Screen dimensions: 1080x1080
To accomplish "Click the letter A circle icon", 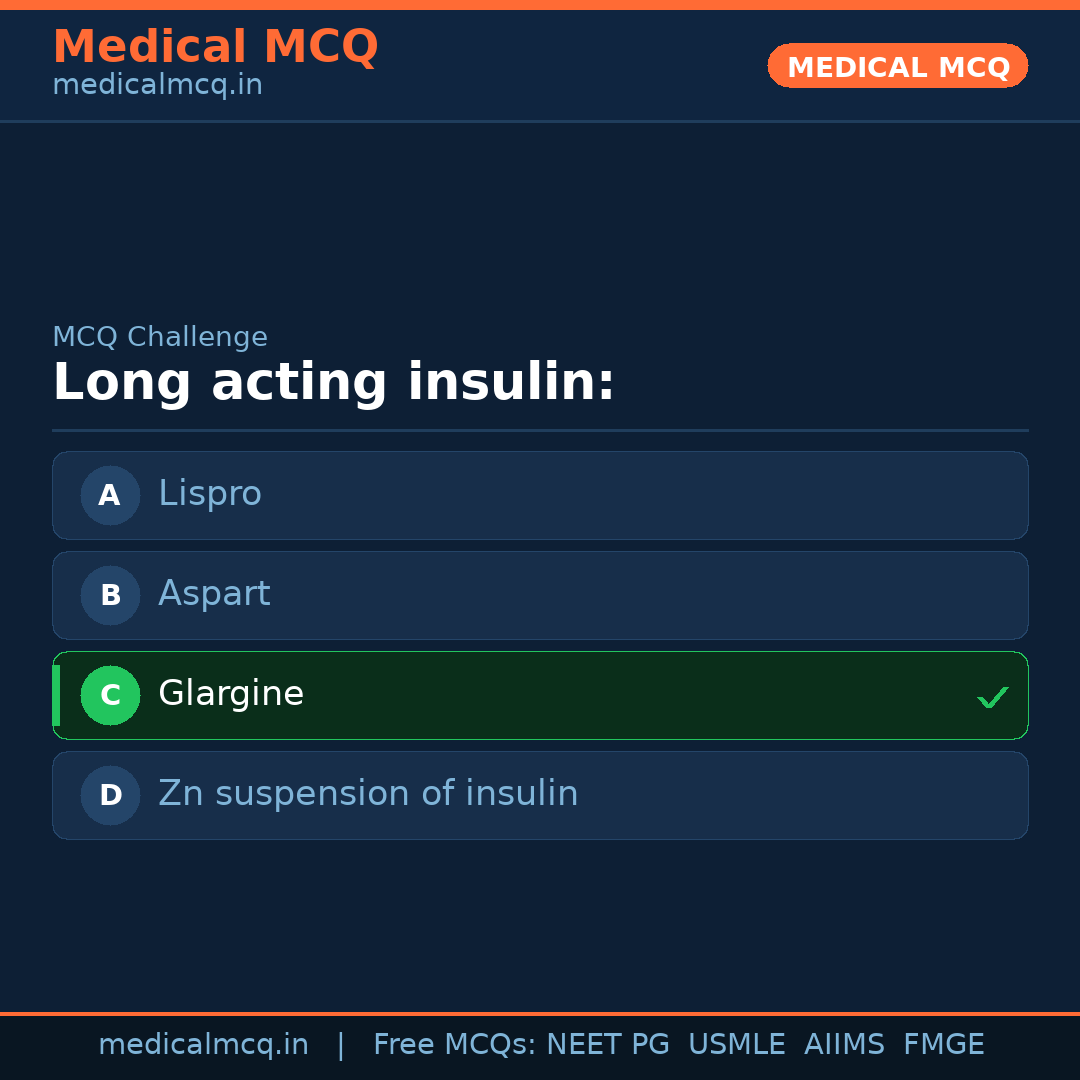I will tap(110, 495).
